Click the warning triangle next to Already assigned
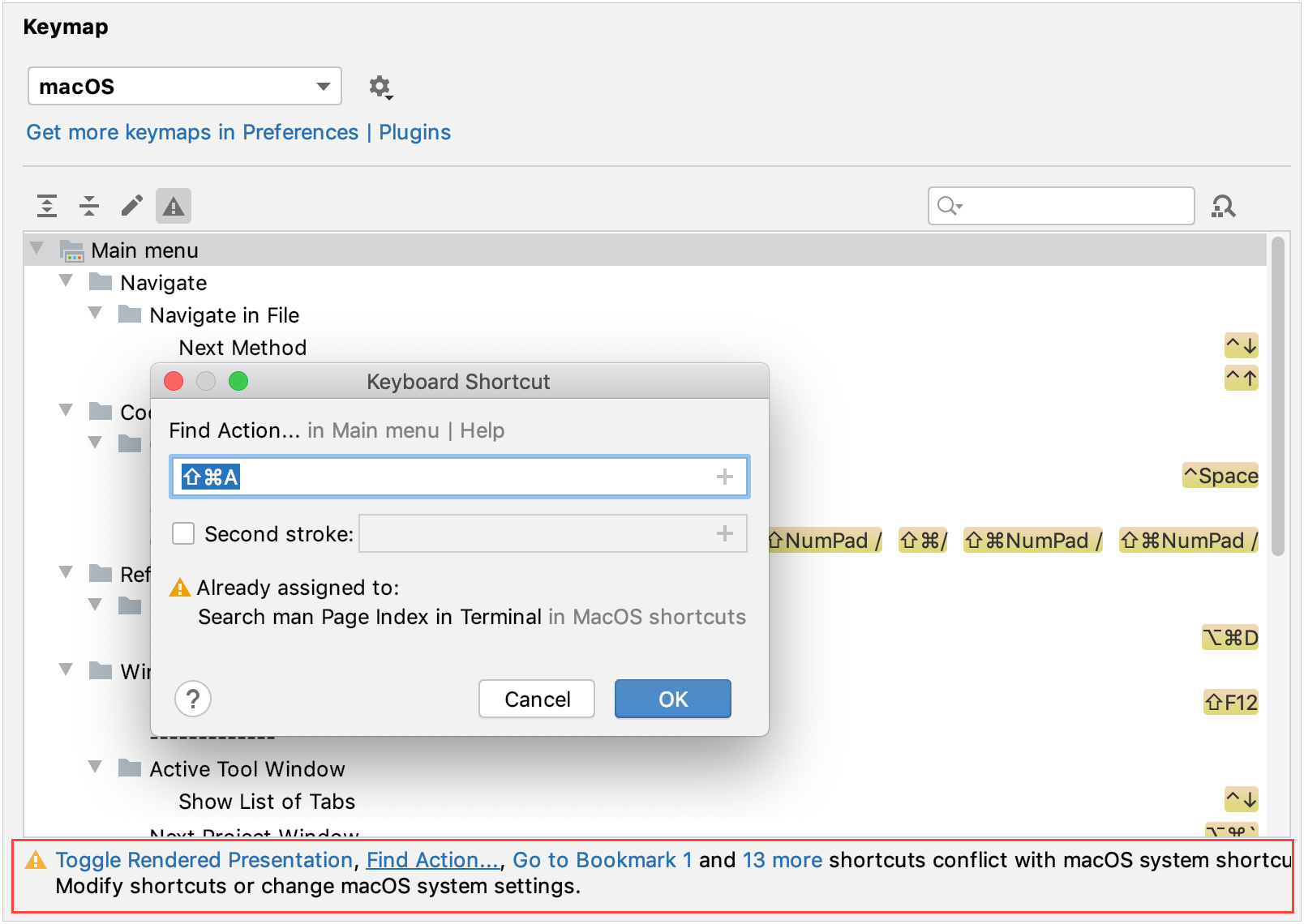 point(179,587)
